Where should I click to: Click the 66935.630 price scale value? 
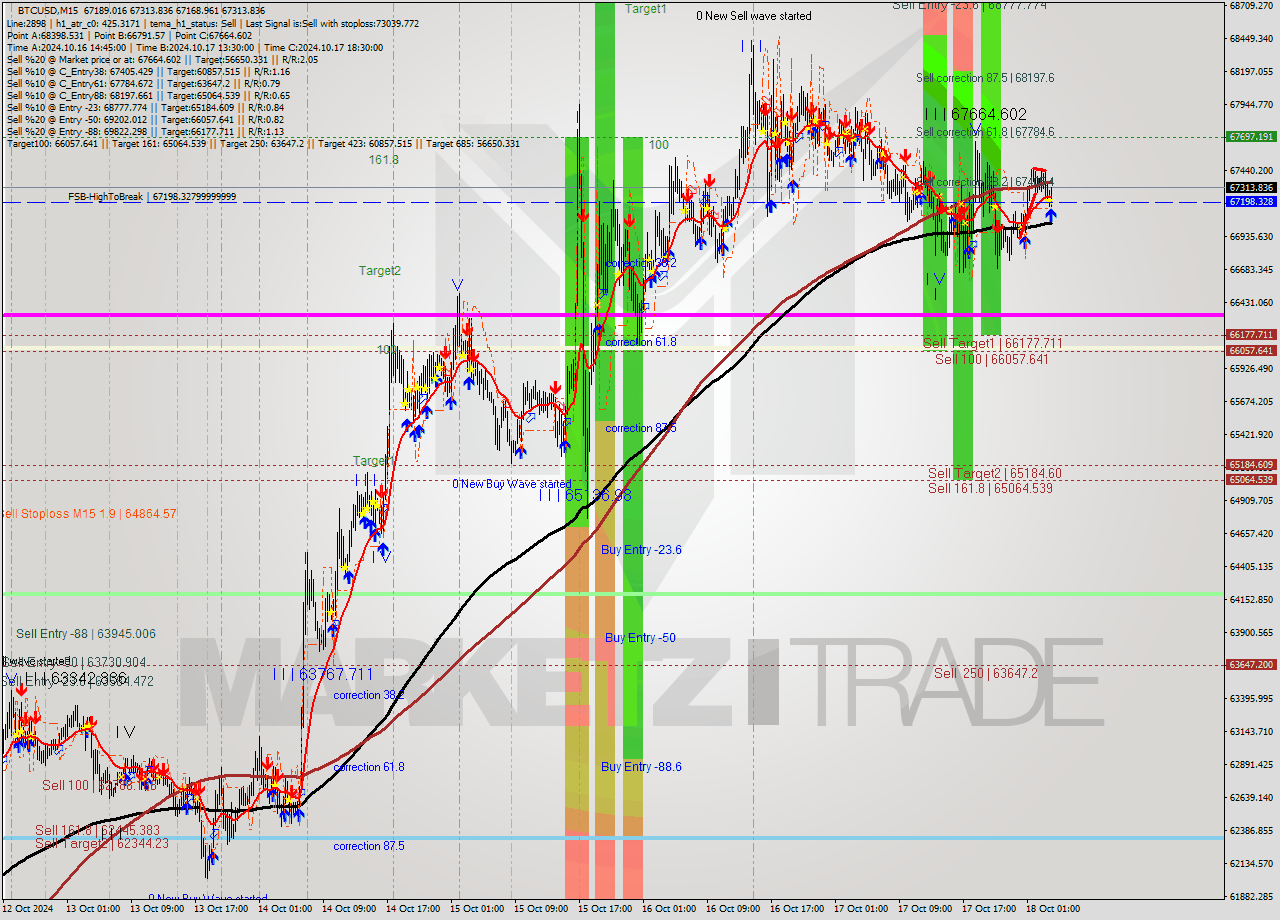(1251, 236)
